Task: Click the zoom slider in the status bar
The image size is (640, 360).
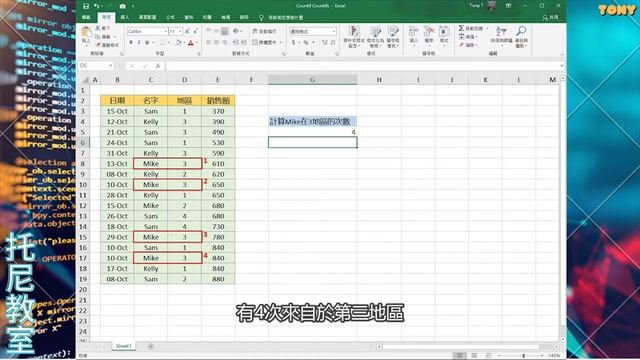Action: (x=523, y=356)
